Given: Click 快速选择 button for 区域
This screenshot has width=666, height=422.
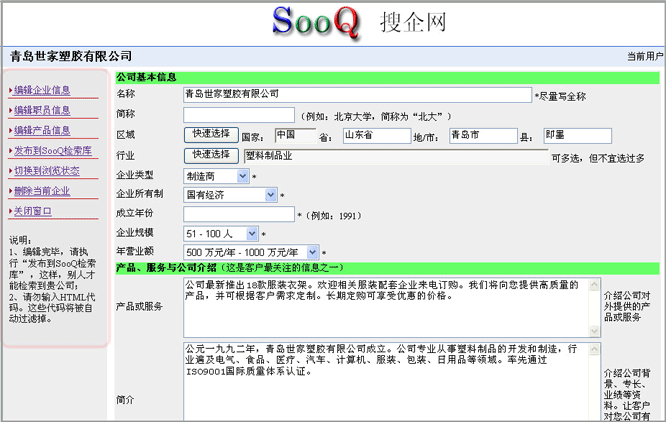Looking at the screenshot, I should click(211, 135).
